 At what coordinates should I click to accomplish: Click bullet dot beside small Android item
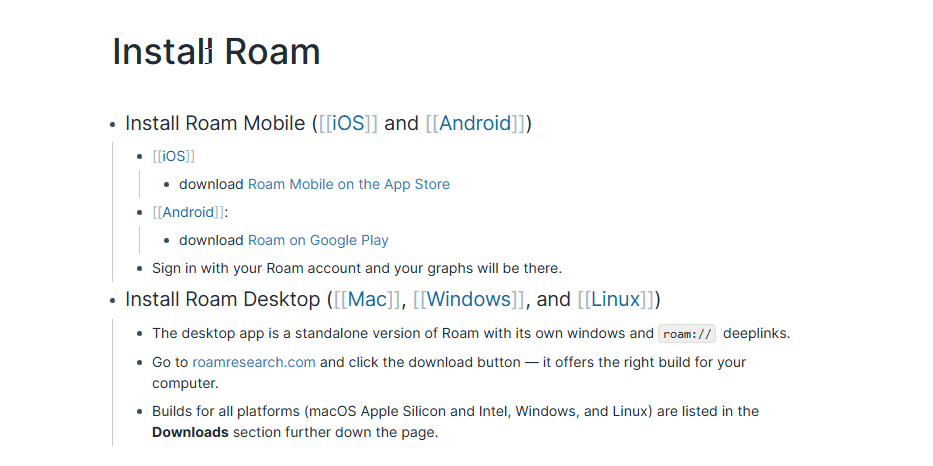pyautogui.click(x=140, y=212)
